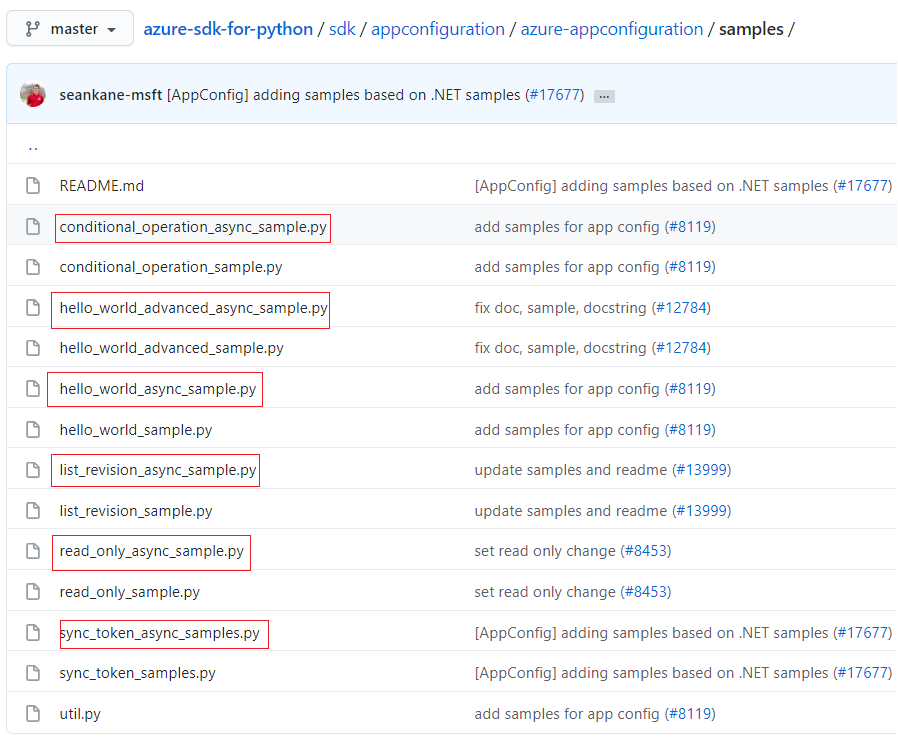Open #8119 link in hello_world_sample.py row

pyautogui.click(x=690, y=430)
